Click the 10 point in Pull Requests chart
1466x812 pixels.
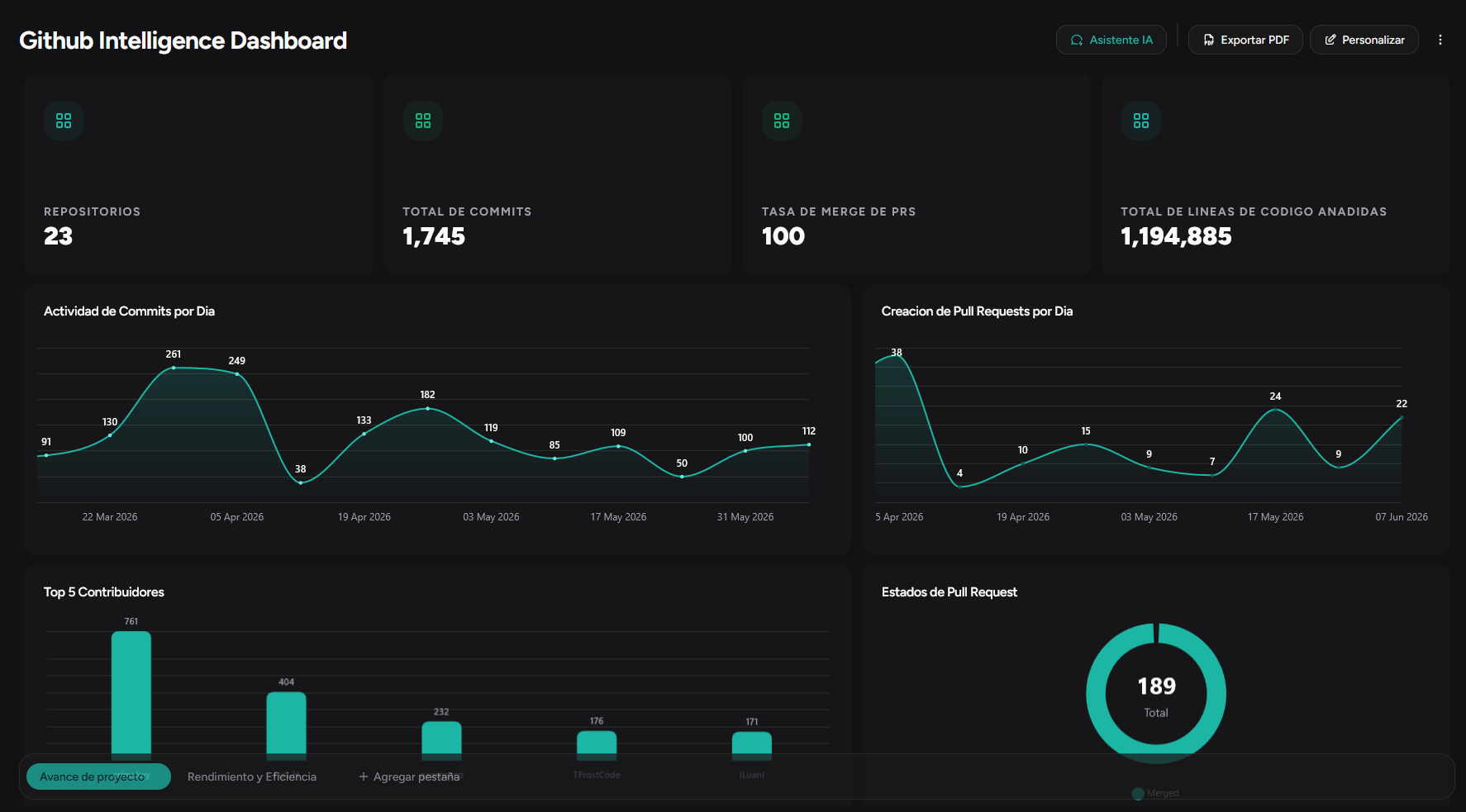coord(1023,463)
